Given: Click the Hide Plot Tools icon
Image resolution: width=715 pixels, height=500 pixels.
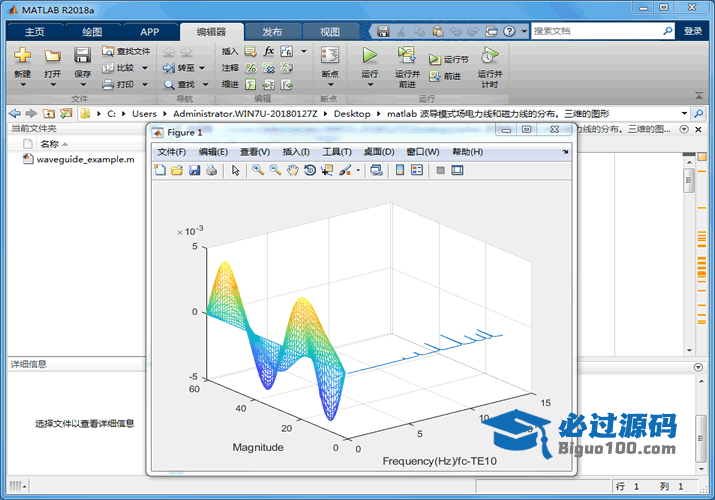Looking at the screenshot, I should [440, 170].
